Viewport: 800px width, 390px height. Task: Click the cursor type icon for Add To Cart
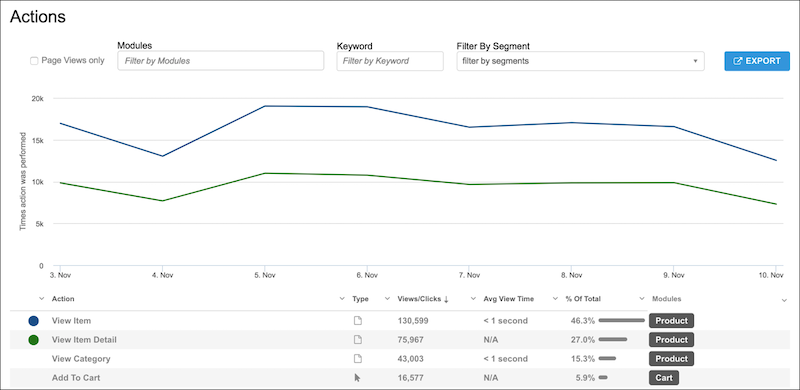[357, 378]
